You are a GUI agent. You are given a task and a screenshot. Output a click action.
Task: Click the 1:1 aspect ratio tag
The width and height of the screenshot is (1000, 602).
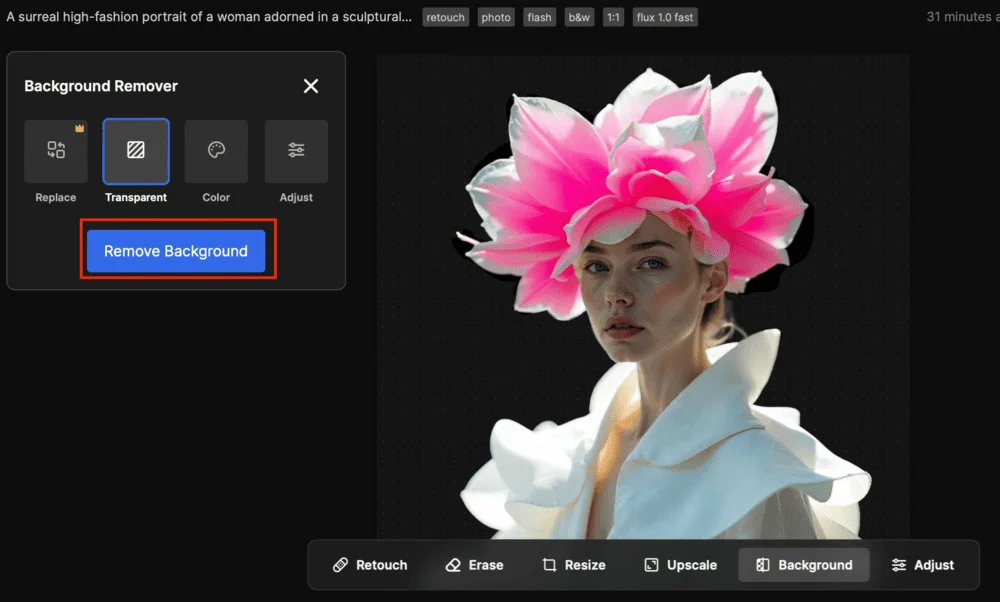[x=613, y=17]
